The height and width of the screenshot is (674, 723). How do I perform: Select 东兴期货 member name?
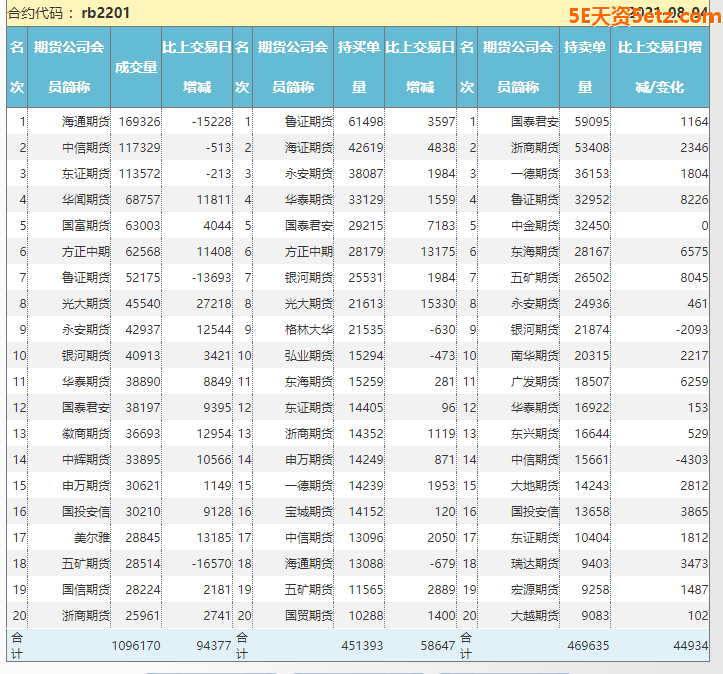535,434
